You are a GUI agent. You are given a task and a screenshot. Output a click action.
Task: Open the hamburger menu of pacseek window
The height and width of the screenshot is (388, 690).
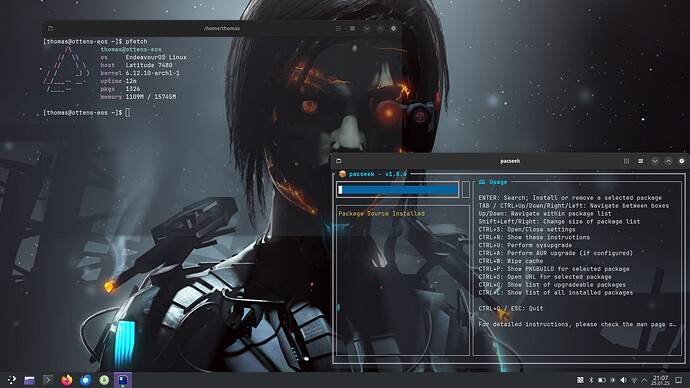641,161
